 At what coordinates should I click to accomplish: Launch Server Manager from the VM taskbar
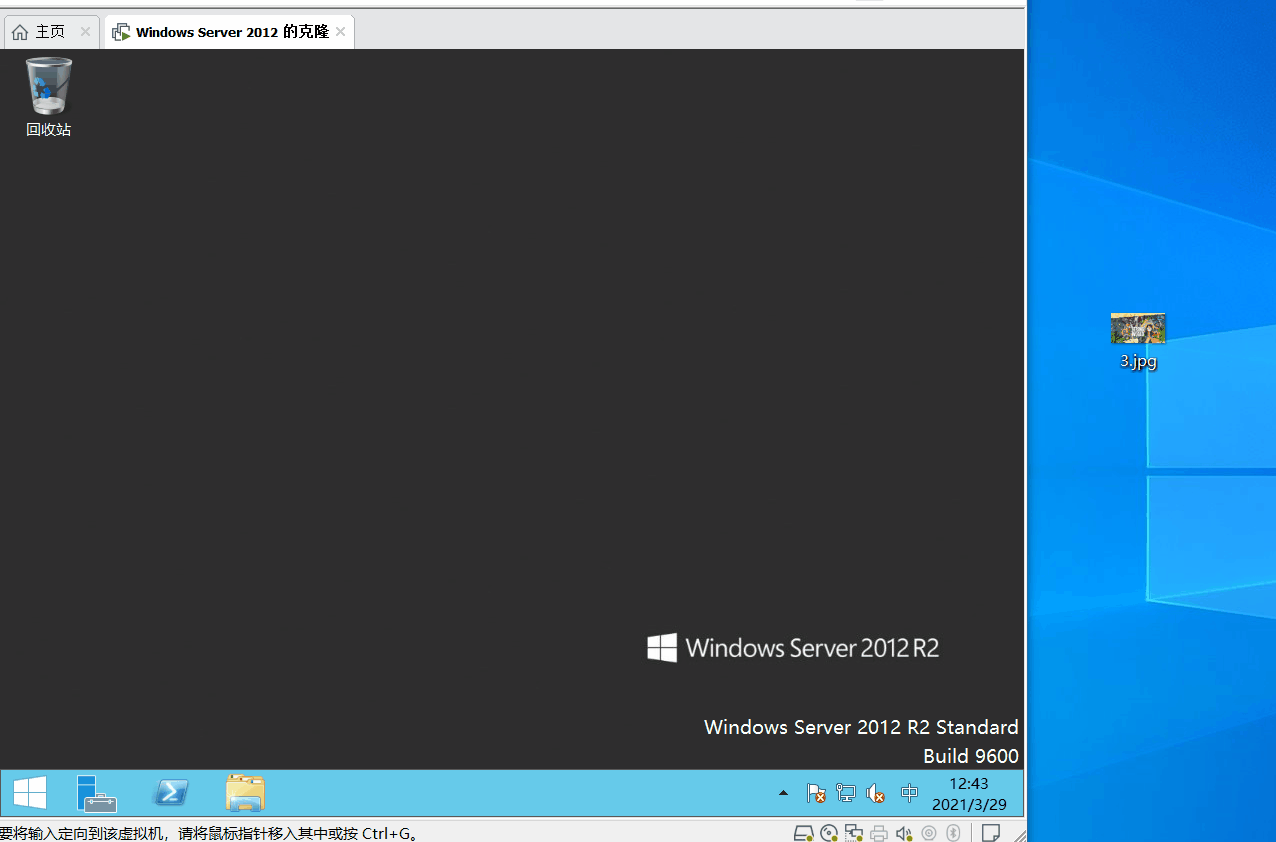[97, 793]
